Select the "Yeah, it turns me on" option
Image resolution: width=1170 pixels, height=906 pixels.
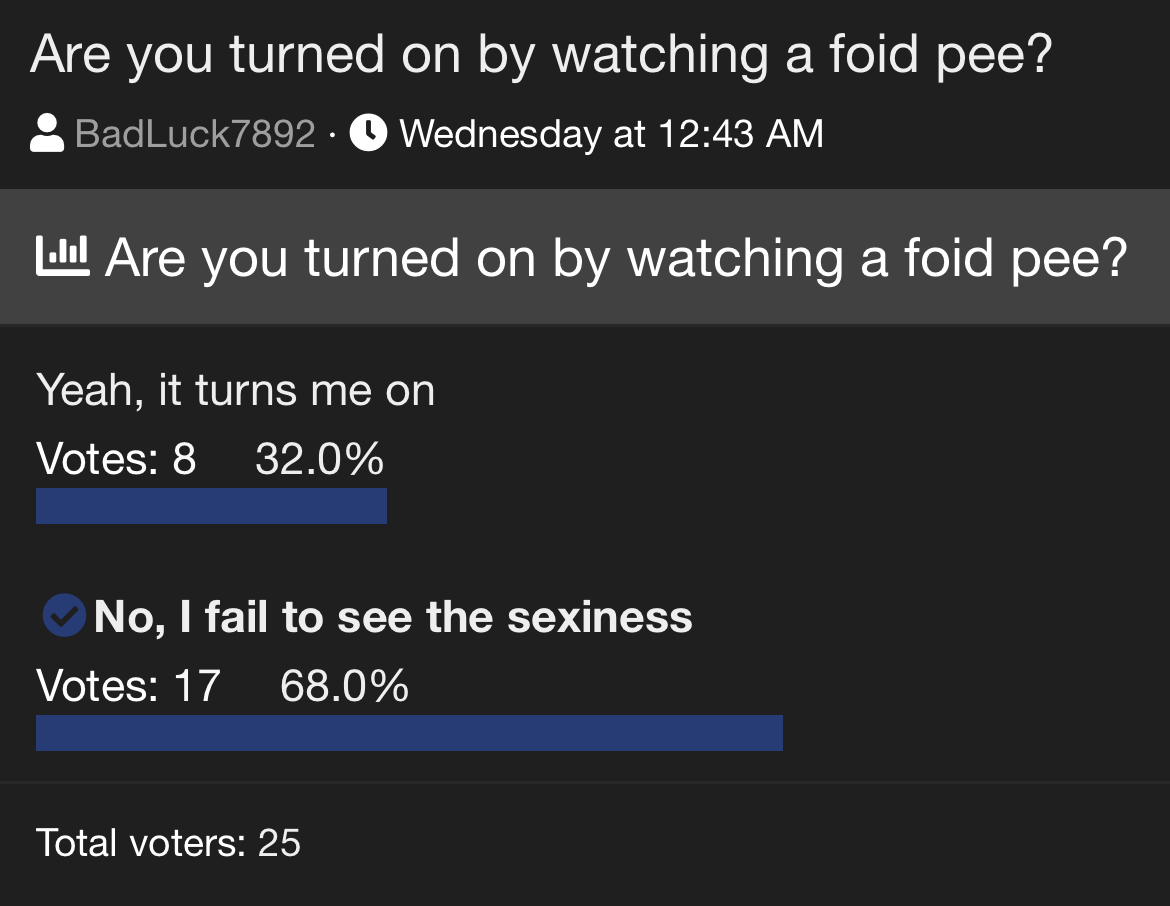(236, 390)
